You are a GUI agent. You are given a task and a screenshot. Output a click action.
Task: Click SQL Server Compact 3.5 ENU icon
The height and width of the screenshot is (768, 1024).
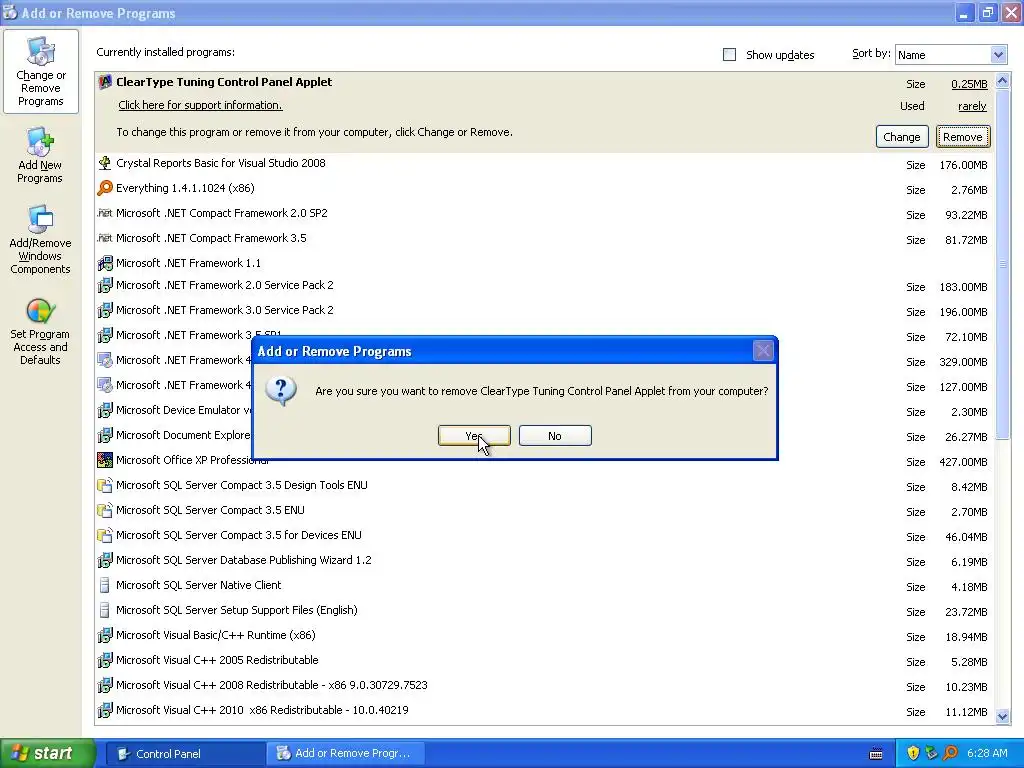(104, 510)
